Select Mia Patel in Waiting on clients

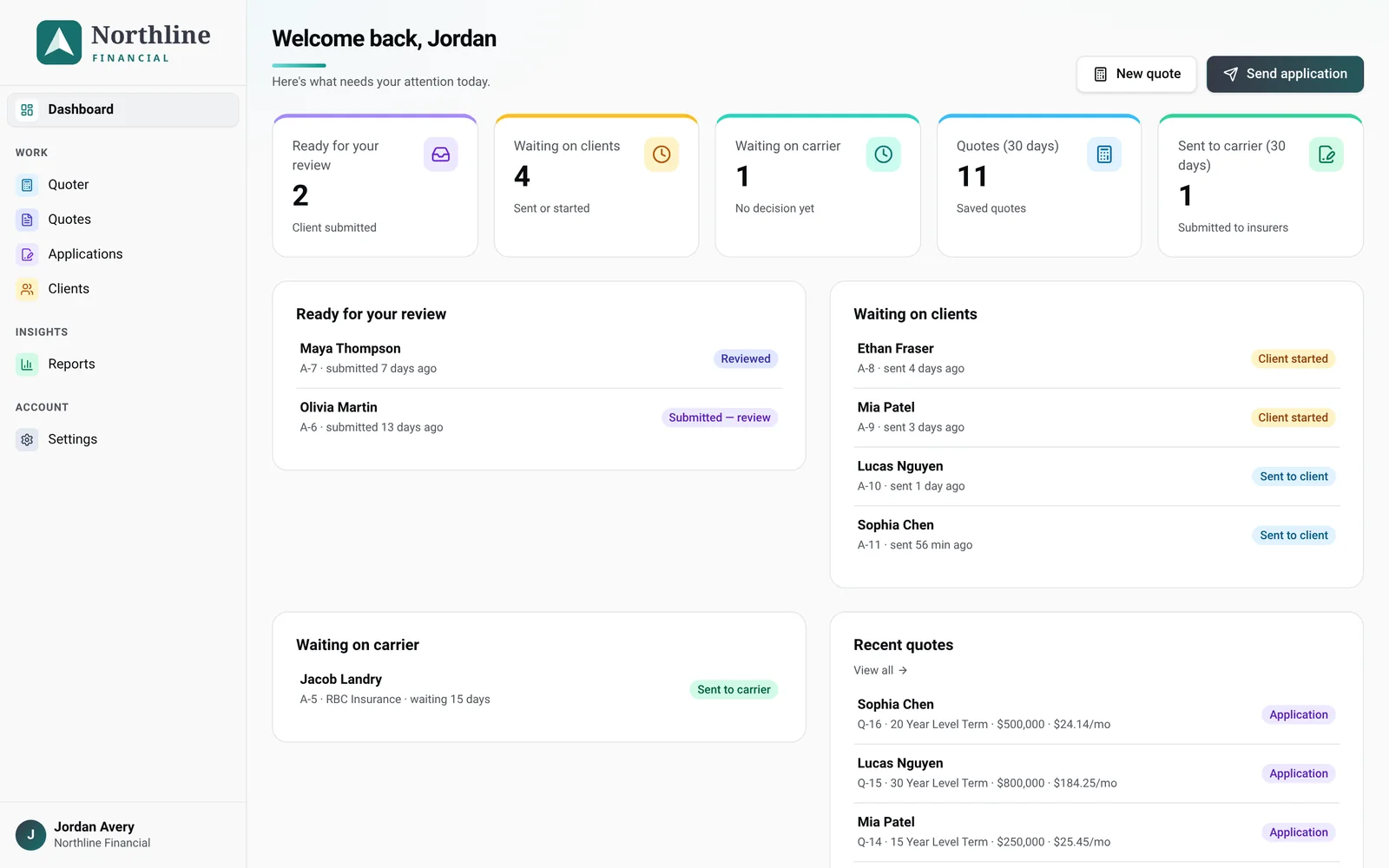pos(1096,418)
